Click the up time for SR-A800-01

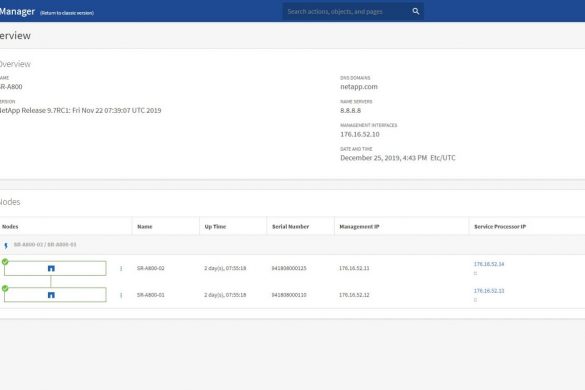[225, 295]
